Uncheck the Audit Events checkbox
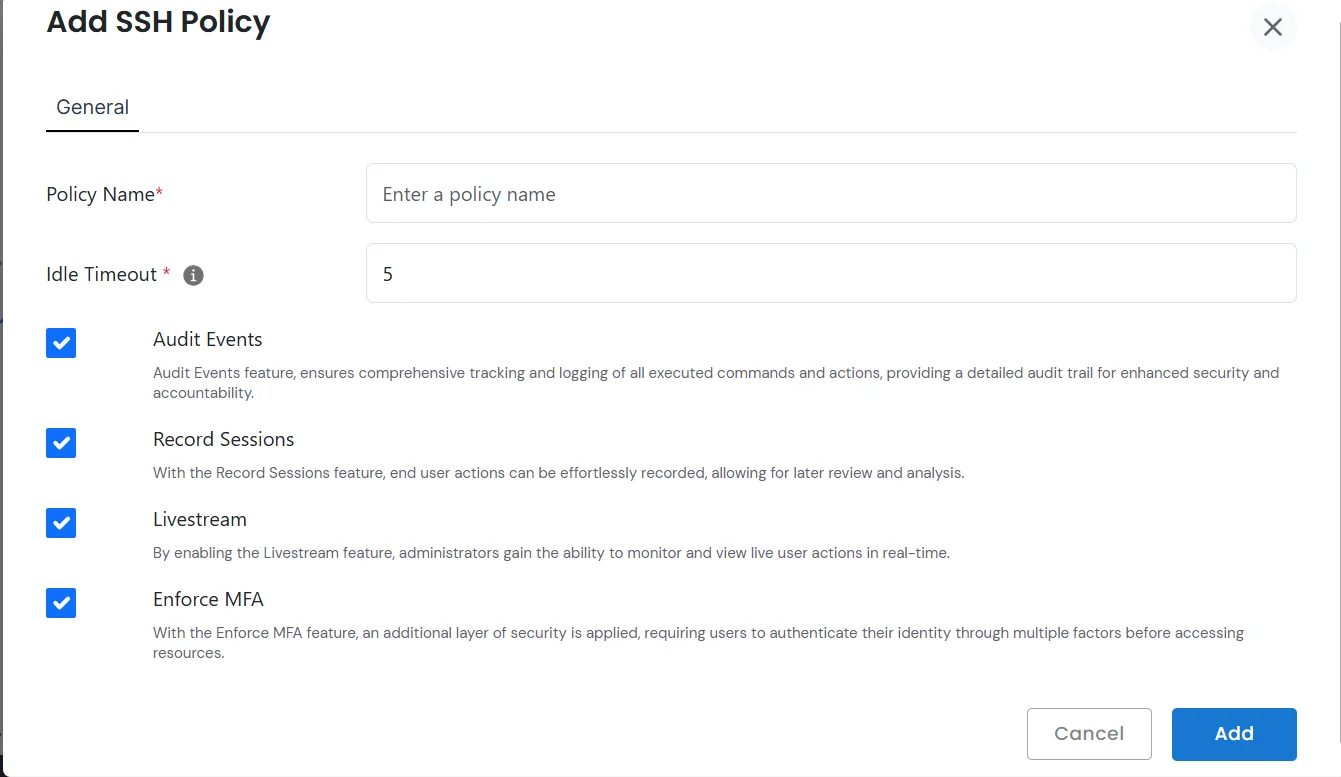1341x777 pixels. pyautogui.click(x=61, y=343)
